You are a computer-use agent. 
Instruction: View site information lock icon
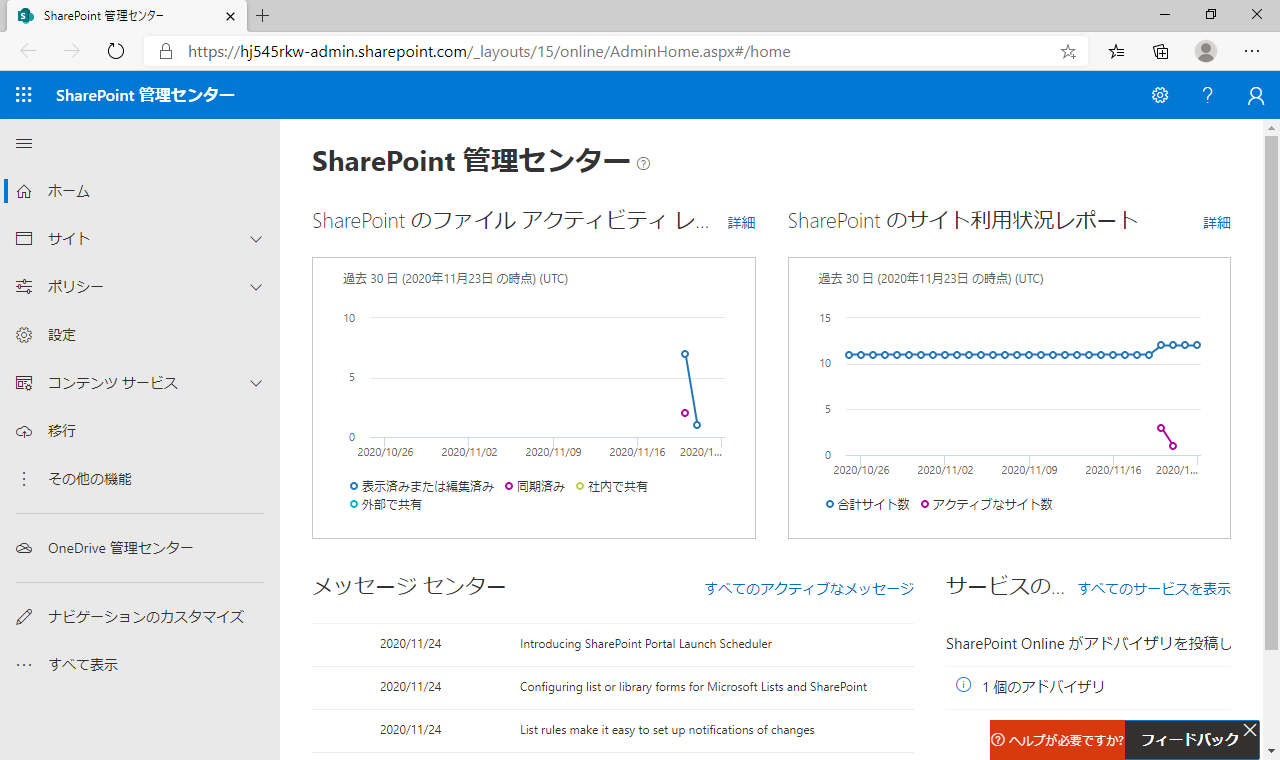tap(166, 51)
